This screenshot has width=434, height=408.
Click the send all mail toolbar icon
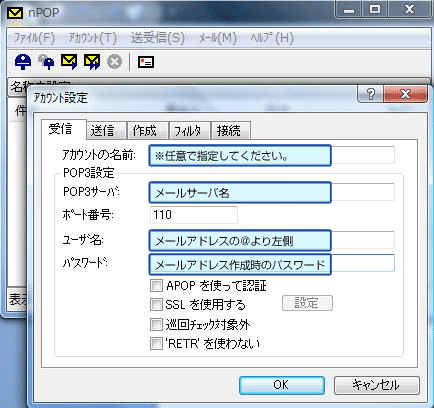point(92,62)
